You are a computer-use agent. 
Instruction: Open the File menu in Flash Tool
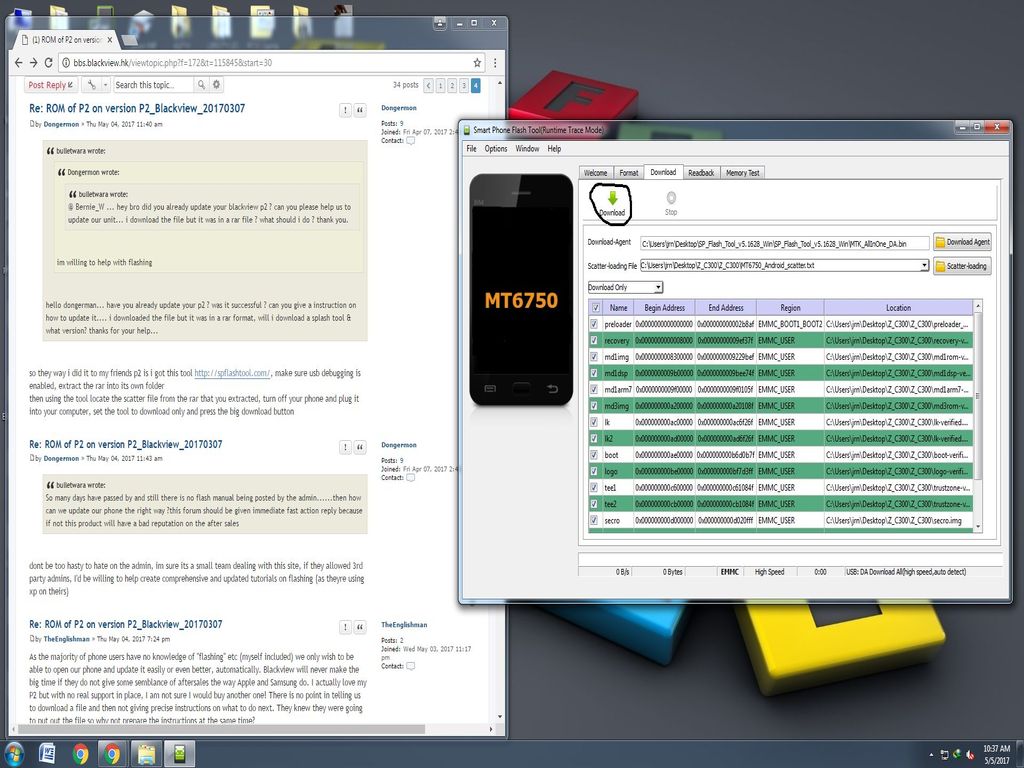(472, 149)
